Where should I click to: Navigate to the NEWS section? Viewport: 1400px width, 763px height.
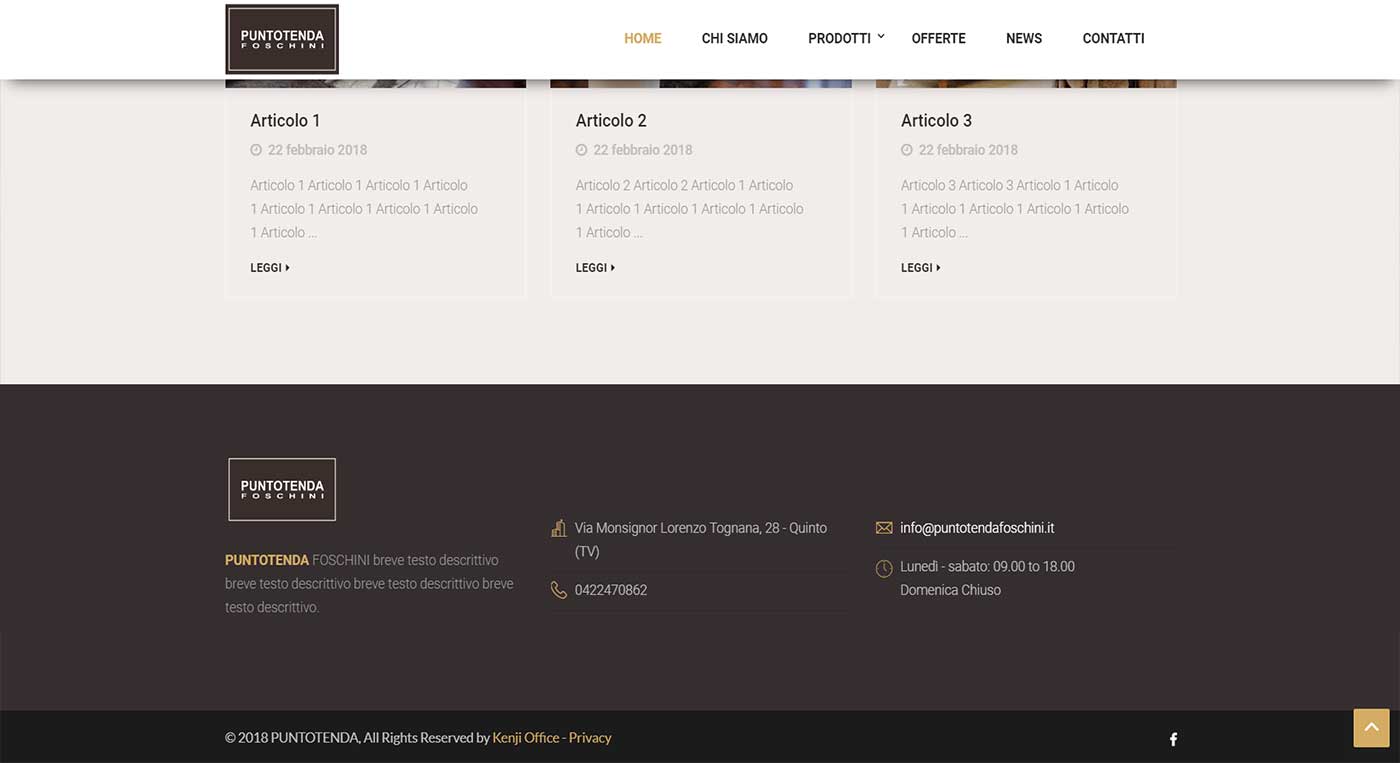point(1023,39)
